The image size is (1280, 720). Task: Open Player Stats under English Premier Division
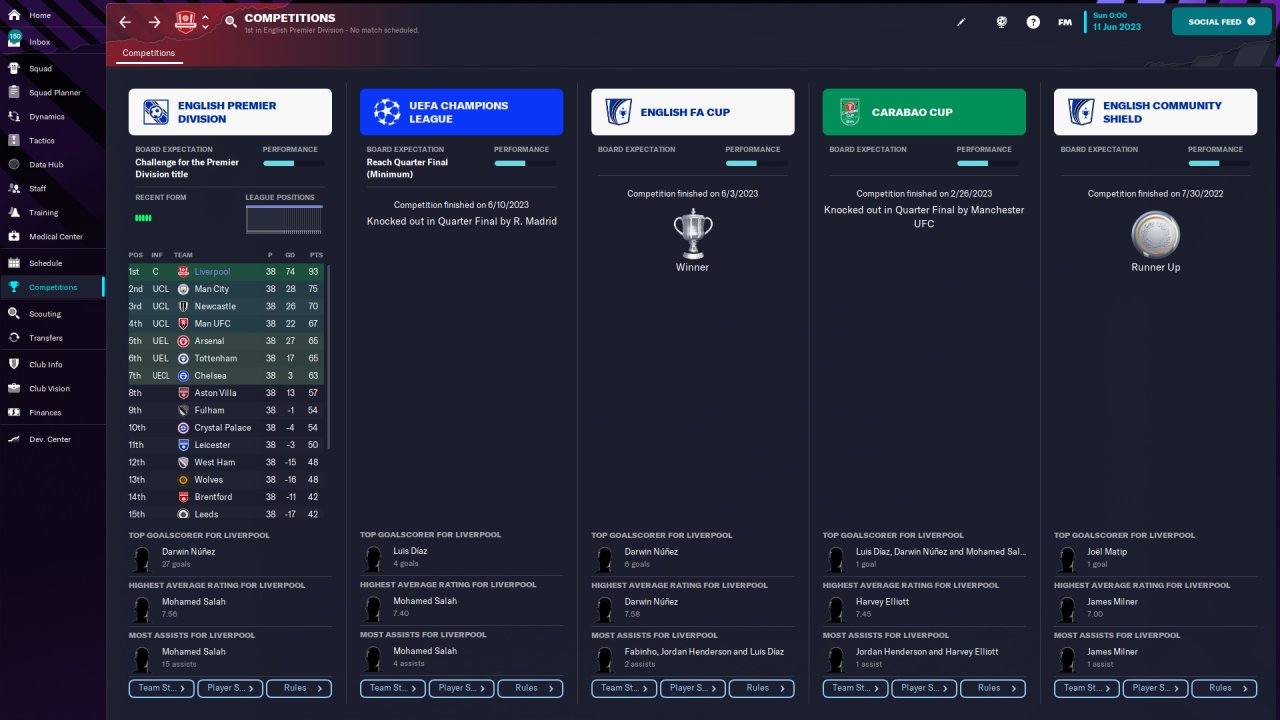click(230, 688)
